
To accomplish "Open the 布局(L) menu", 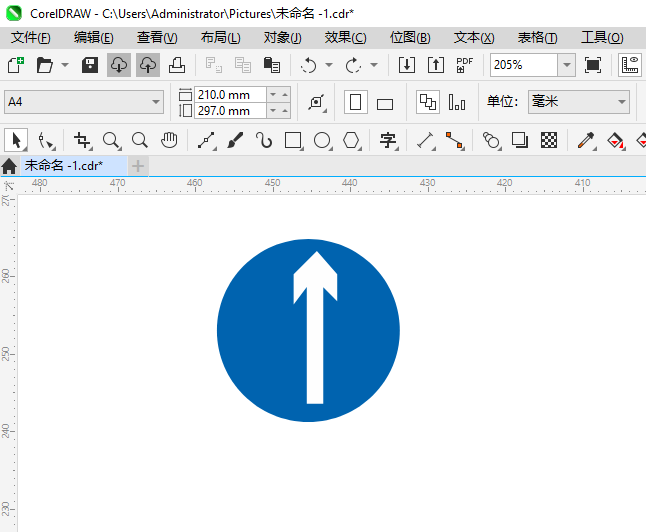I will (220, 38).
